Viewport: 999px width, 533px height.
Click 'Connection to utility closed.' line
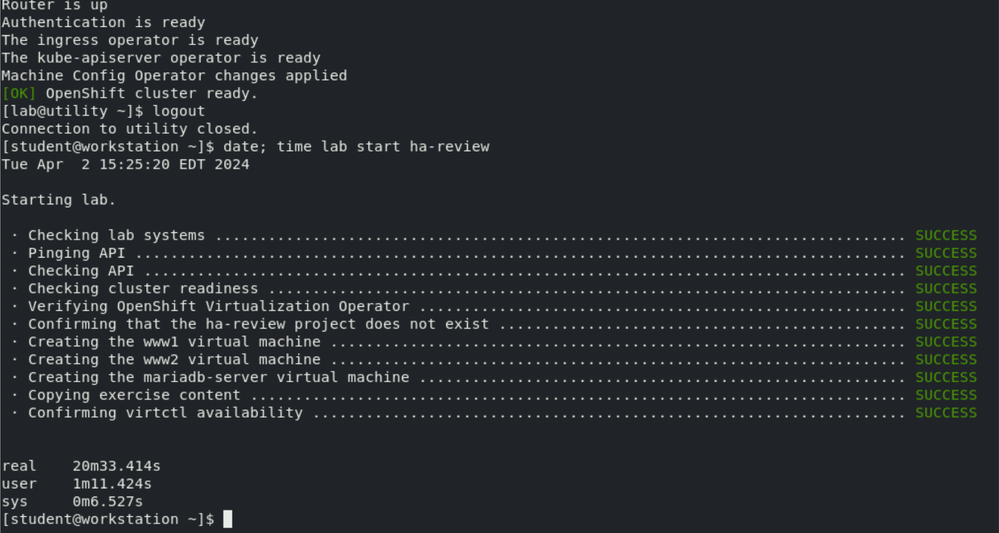point(129,129)
